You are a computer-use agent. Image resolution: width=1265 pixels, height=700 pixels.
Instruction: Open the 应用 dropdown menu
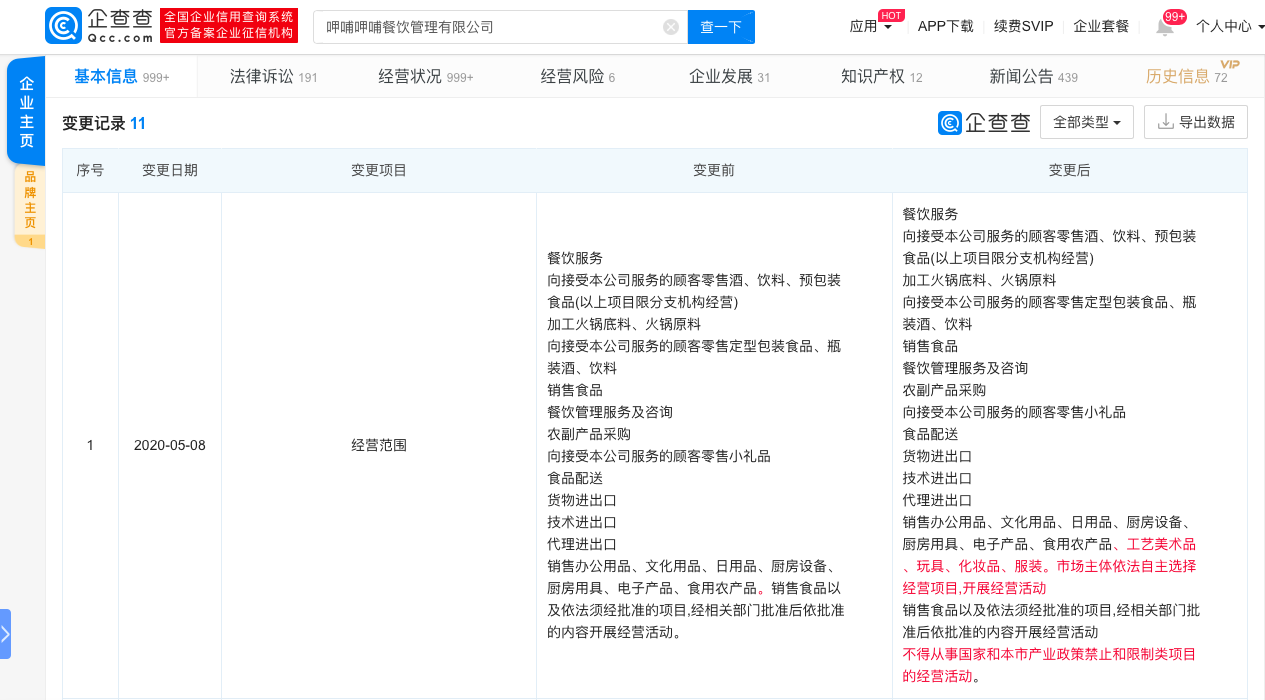click(x=870, y=27)
